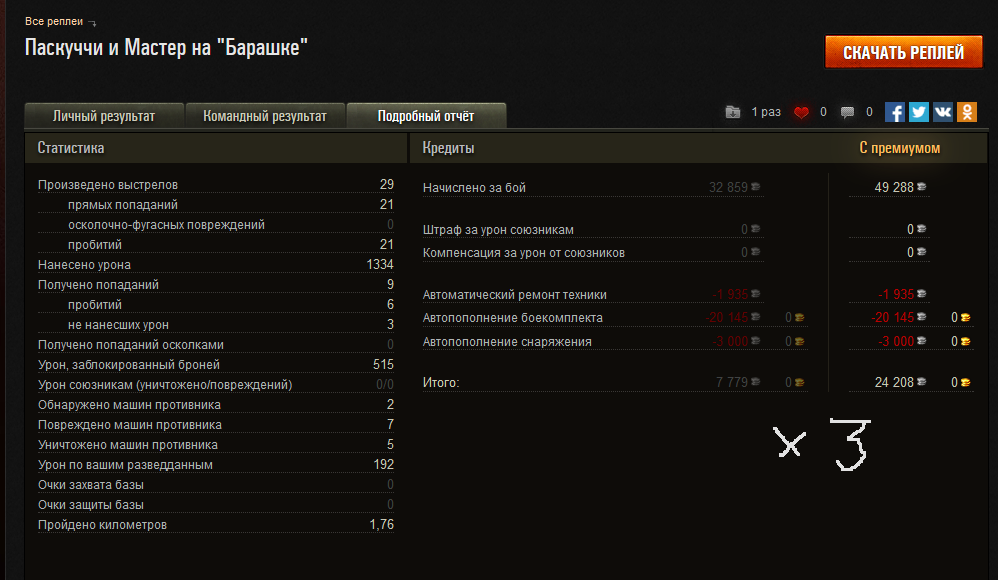Click the Кредиты section header
This screenshot has width=998, height=580.
[x=448, y=148]
